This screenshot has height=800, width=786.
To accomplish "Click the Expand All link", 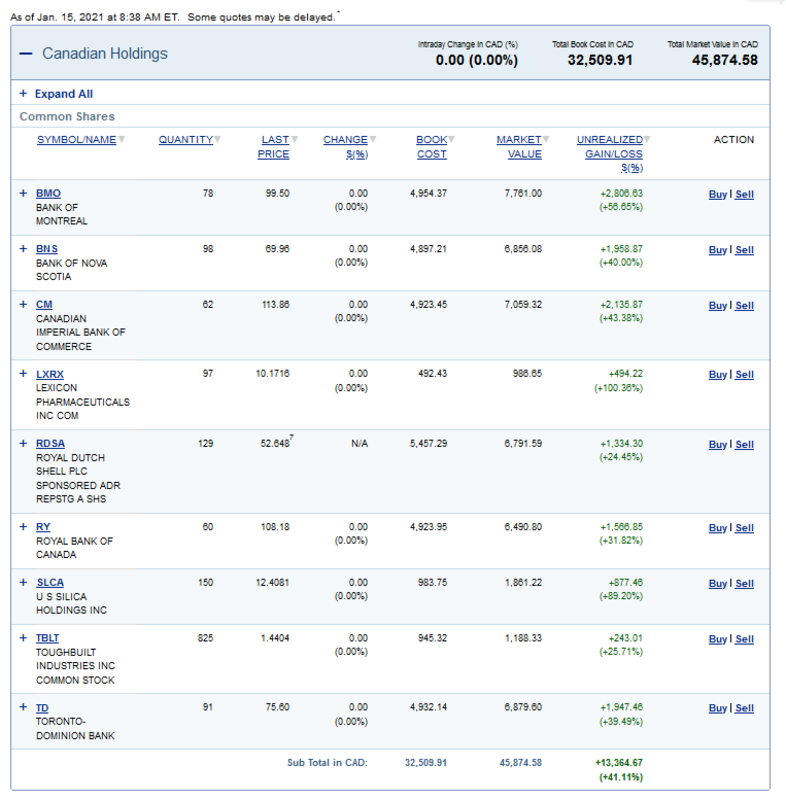I will 64,94.
